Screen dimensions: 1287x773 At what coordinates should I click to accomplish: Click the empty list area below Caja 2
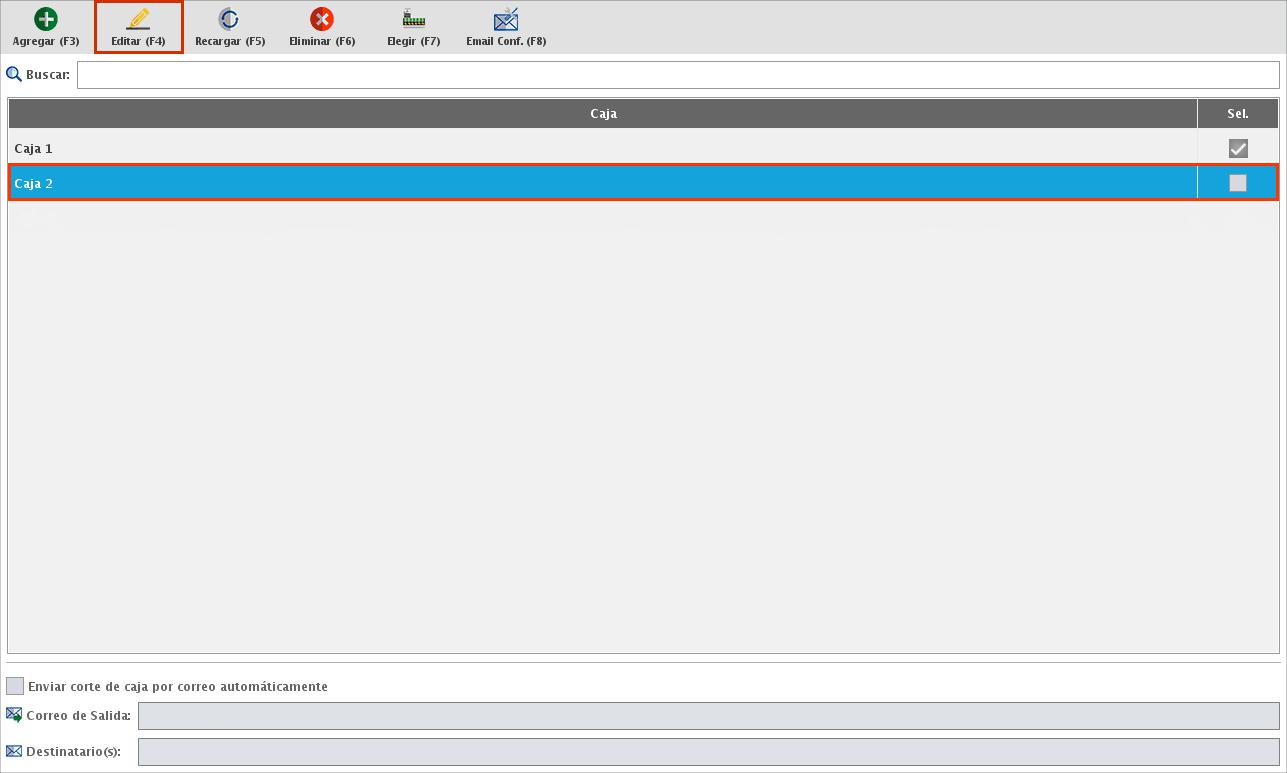click(x=600, y=420)
